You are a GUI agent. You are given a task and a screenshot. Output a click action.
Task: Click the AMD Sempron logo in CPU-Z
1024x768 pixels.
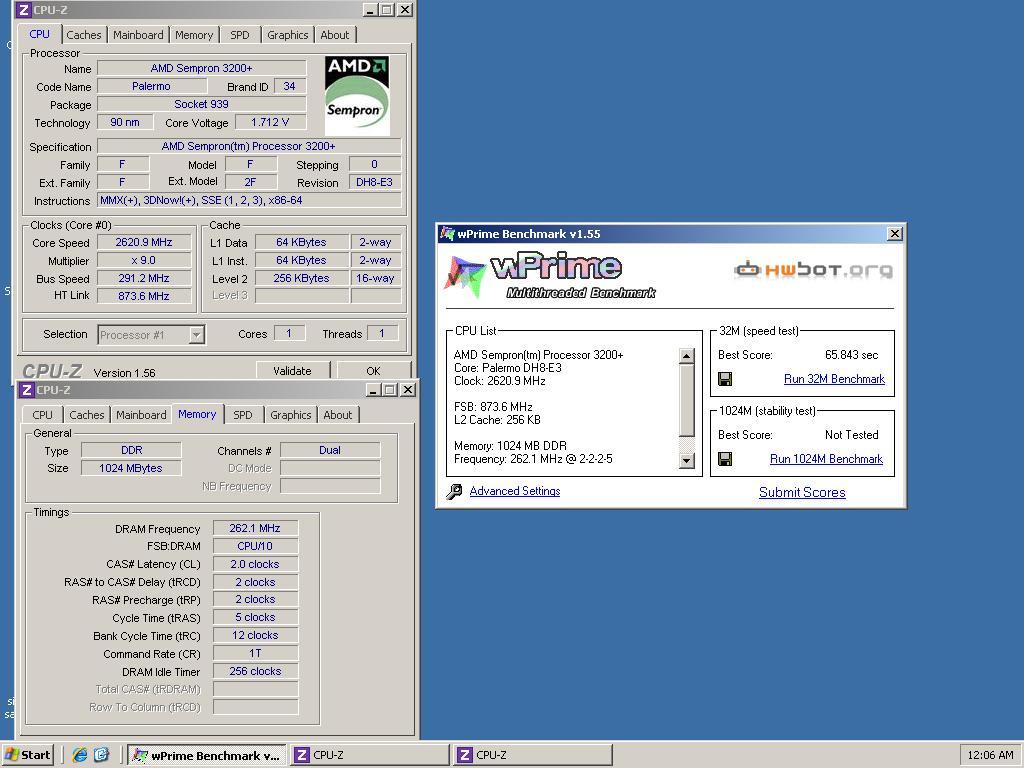(x=357, y=95)
